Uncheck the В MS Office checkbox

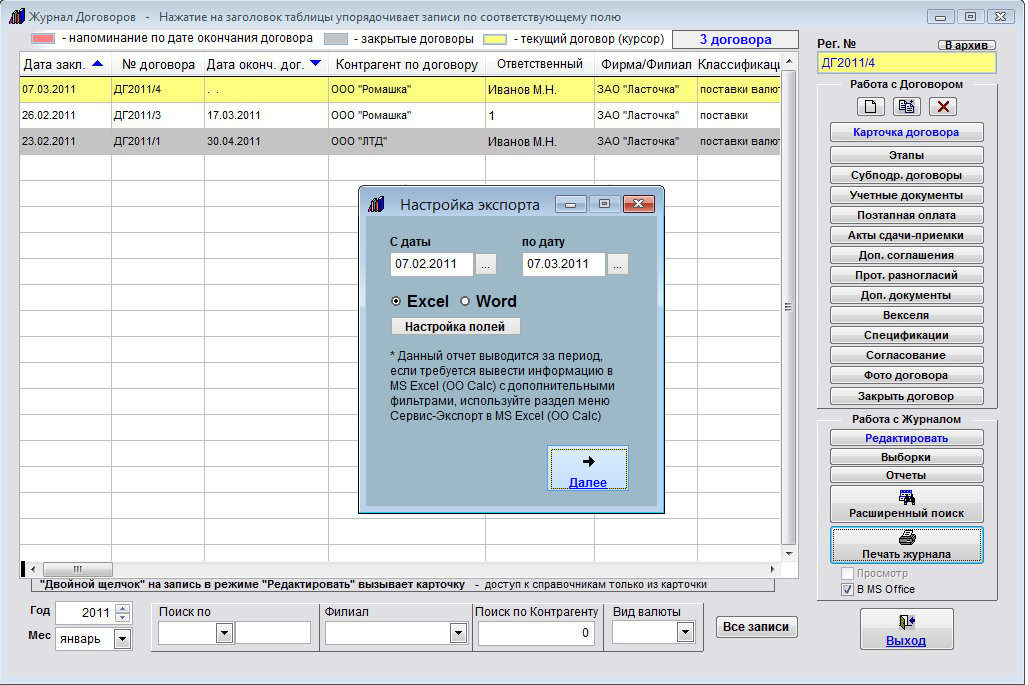[847, 590]
